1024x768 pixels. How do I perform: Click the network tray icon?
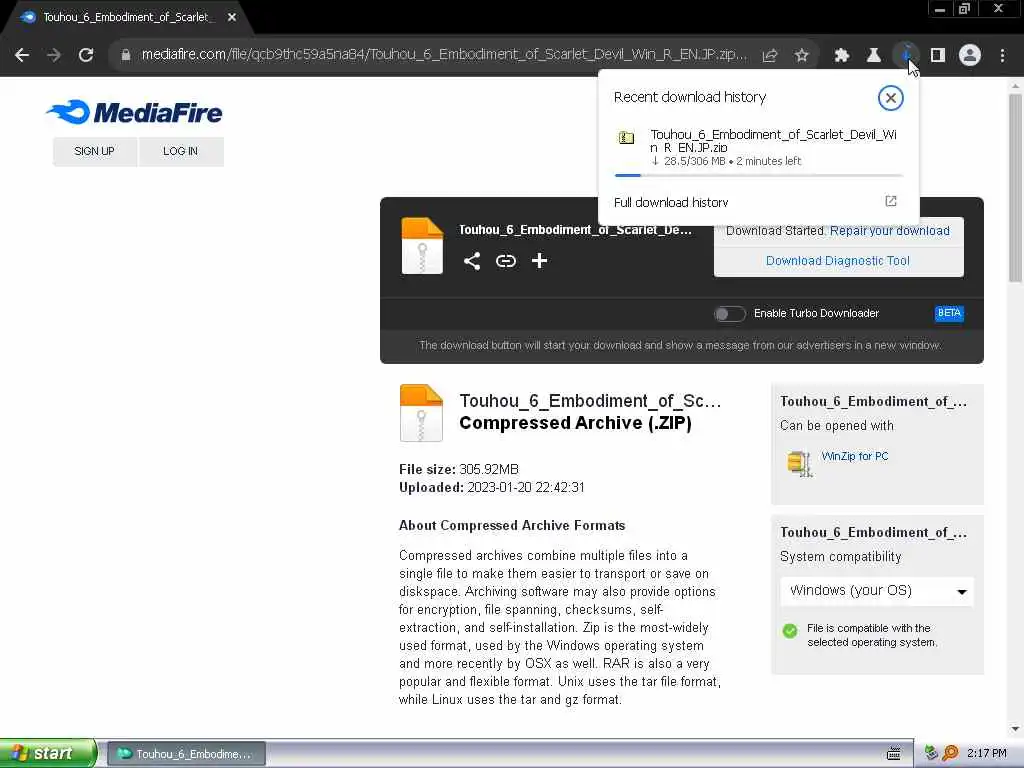(x=931, y=754)
